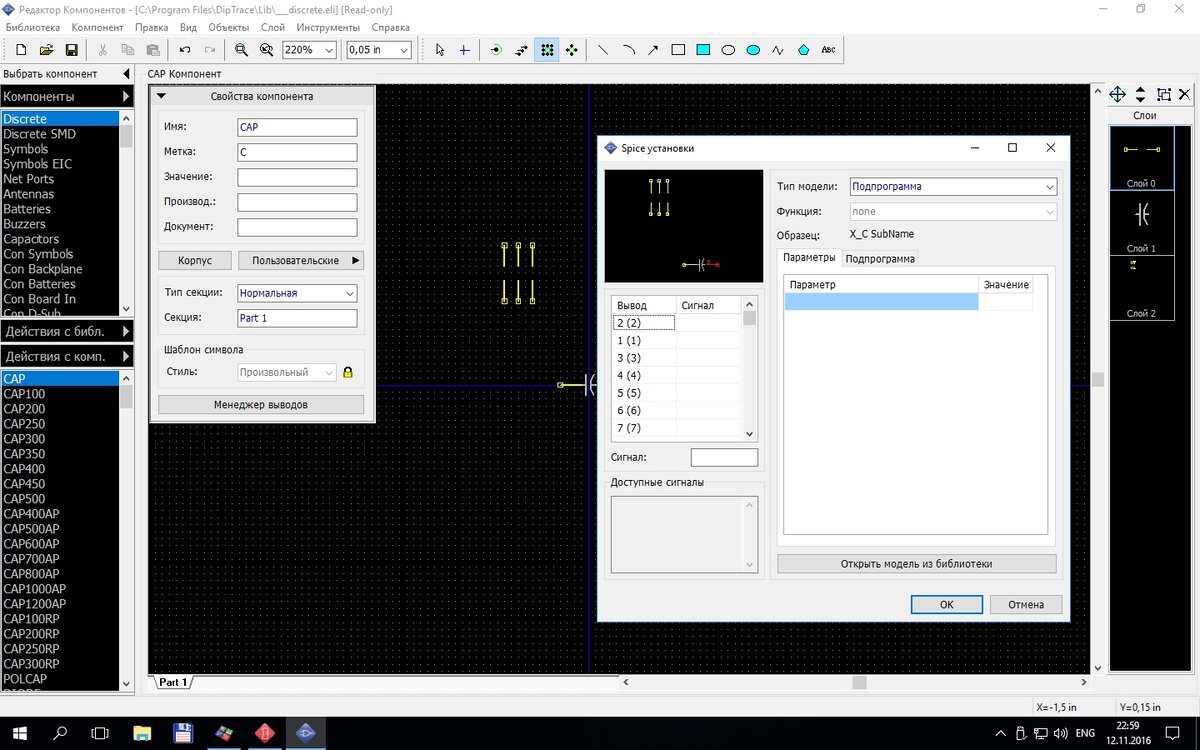Image resolution: width=1200 pixels, height=750 pixels.
Task: Toggle the highlighted green dot-grid toolbar button
Action: point(546,49)
